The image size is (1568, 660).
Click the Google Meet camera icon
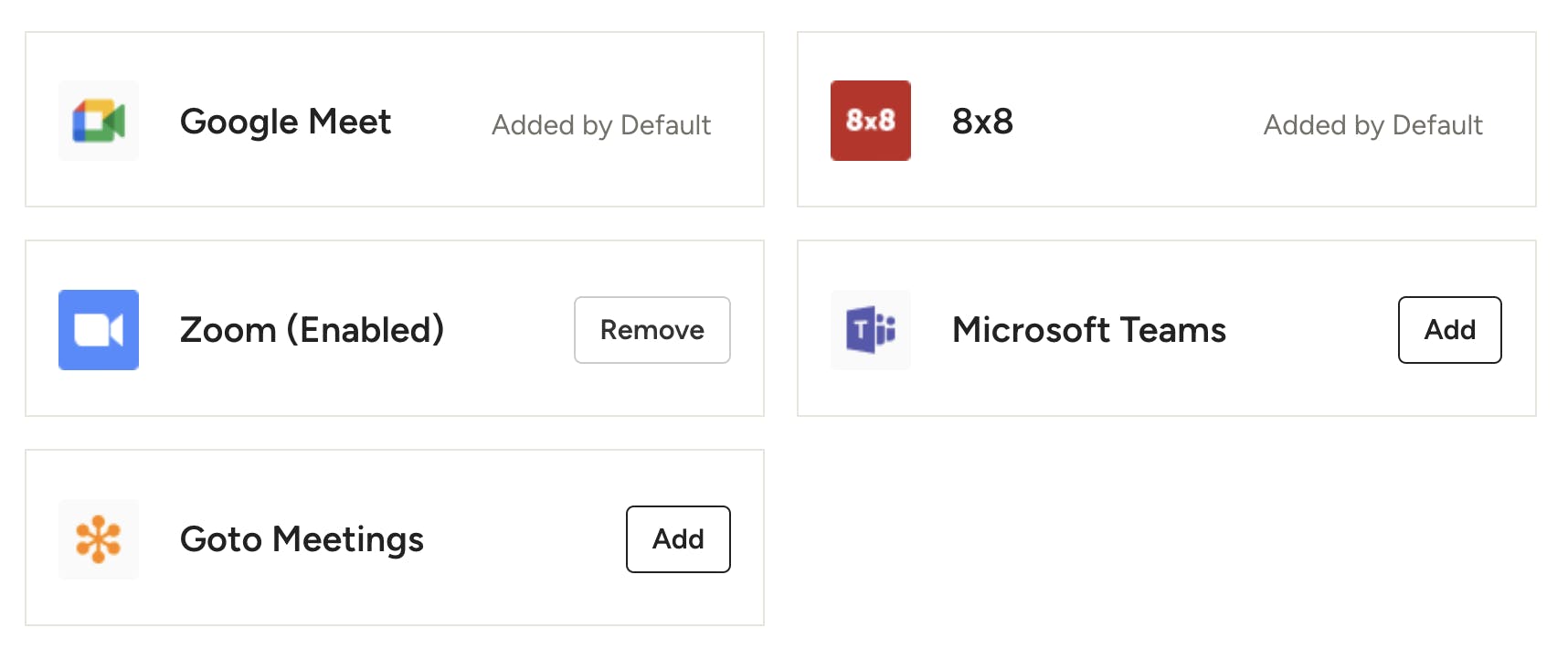(x=99, y=121)
